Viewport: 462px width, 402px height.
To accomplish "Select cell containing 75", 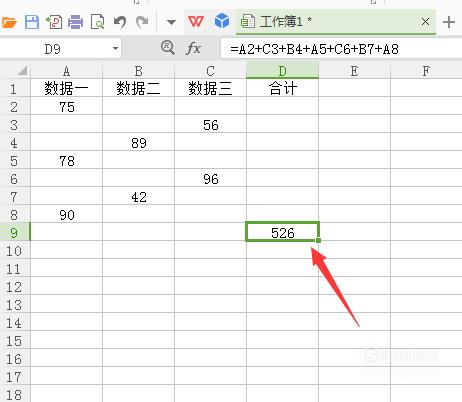I will click(66, 107).
